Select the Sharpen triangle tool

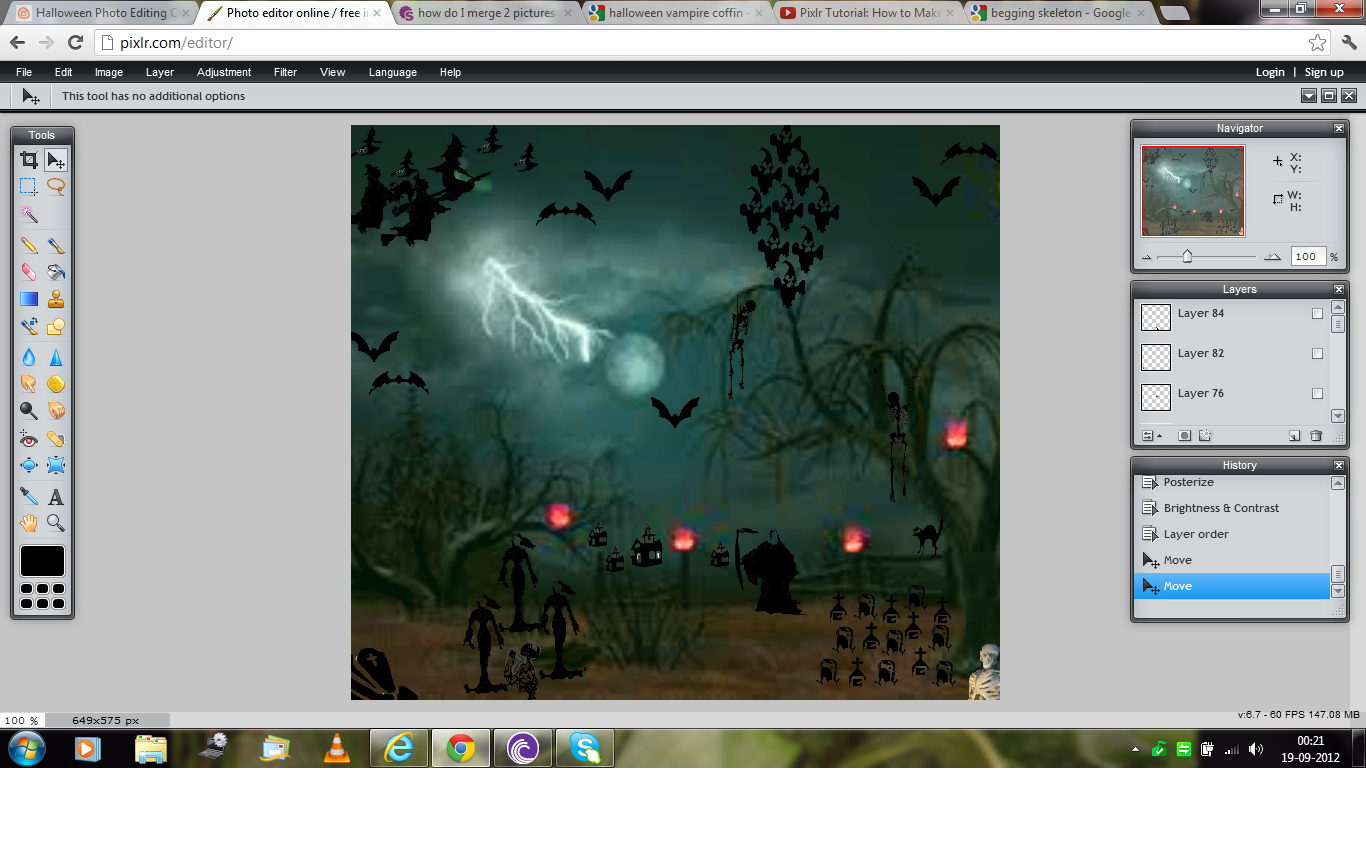[x=56, y=357]
